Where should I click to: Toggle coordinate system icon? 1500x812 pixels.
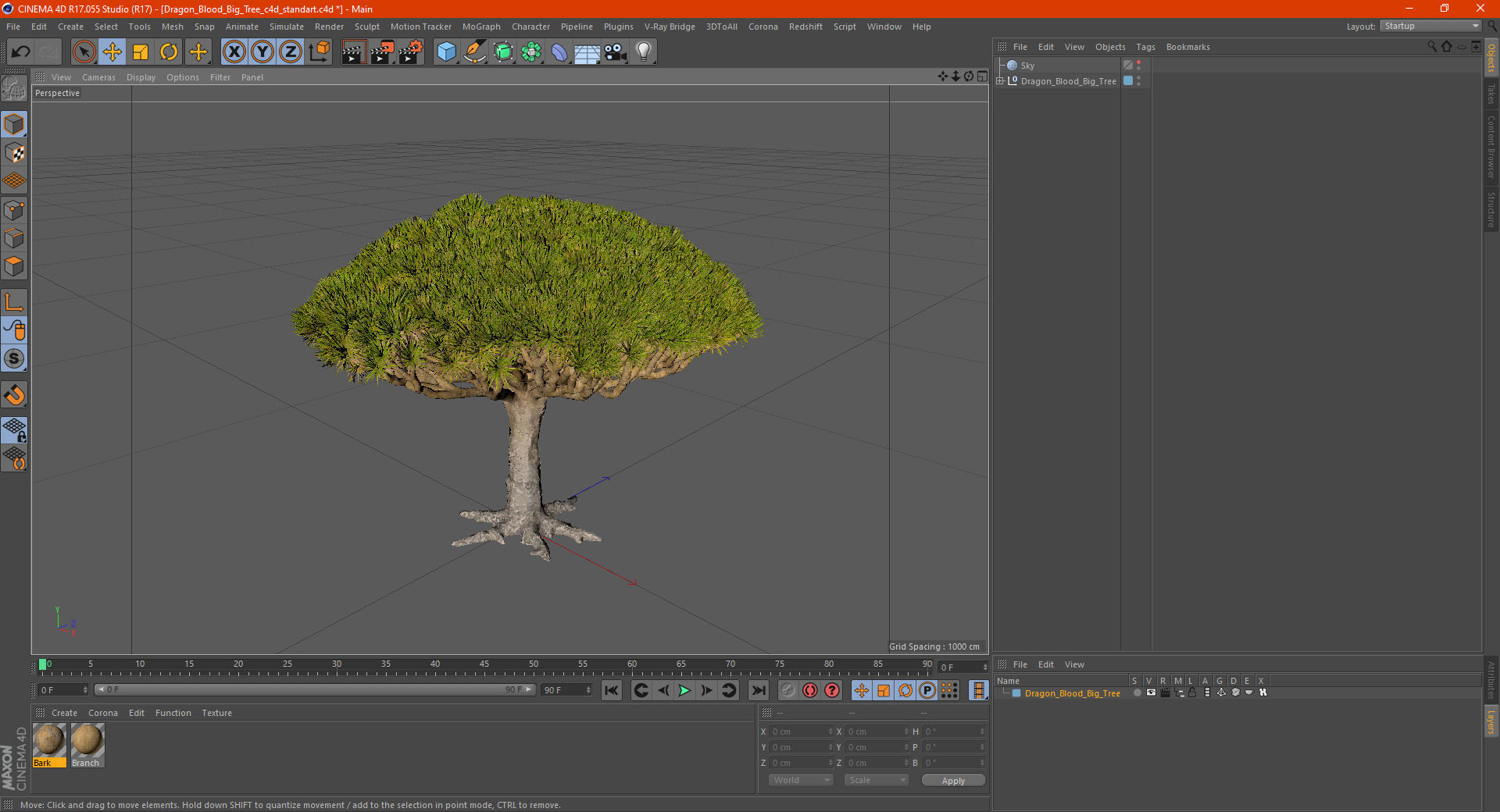tap(319, 52)
